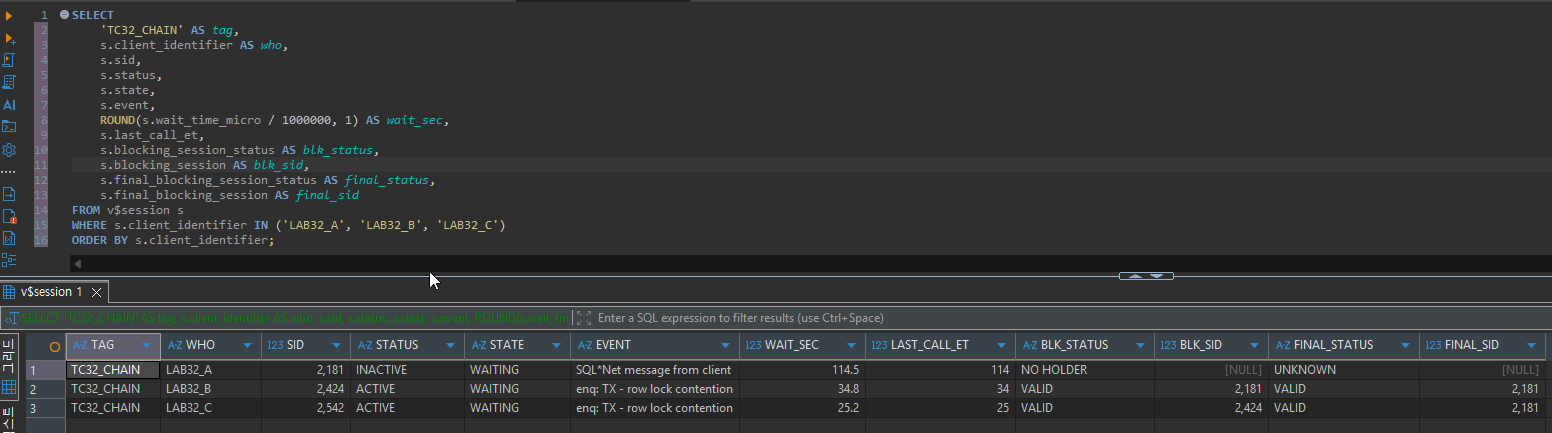Click the export/output panel icon with arrow
Screen dimensions: 1552x433
click(9, 194)
